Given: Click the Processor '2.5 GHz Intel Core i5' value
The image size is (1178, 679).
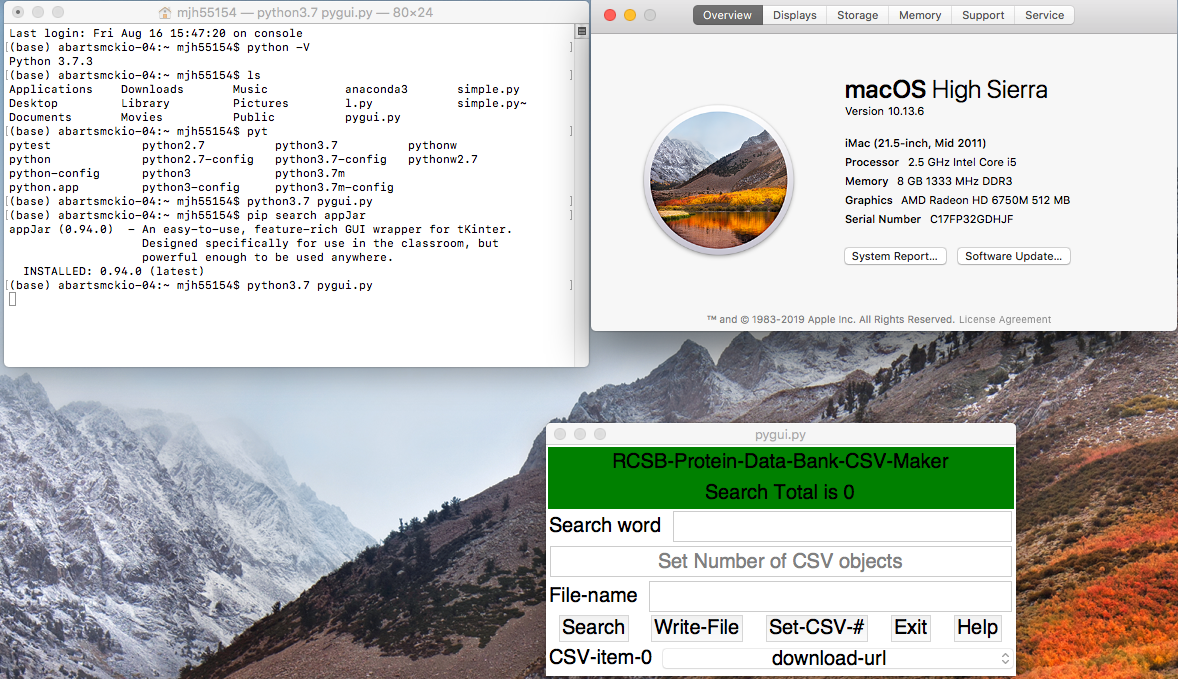Looking at the screenshot, I should 962,162.
